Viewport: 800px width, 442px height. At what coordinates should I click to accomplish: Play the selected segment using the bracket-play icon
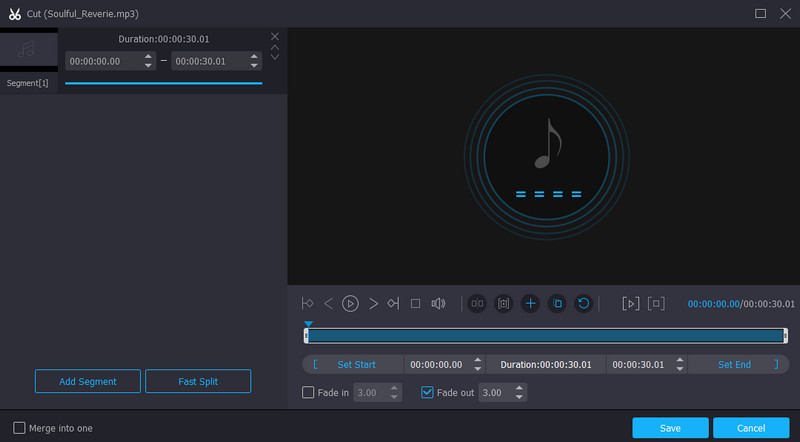click(x=630, y=303)
